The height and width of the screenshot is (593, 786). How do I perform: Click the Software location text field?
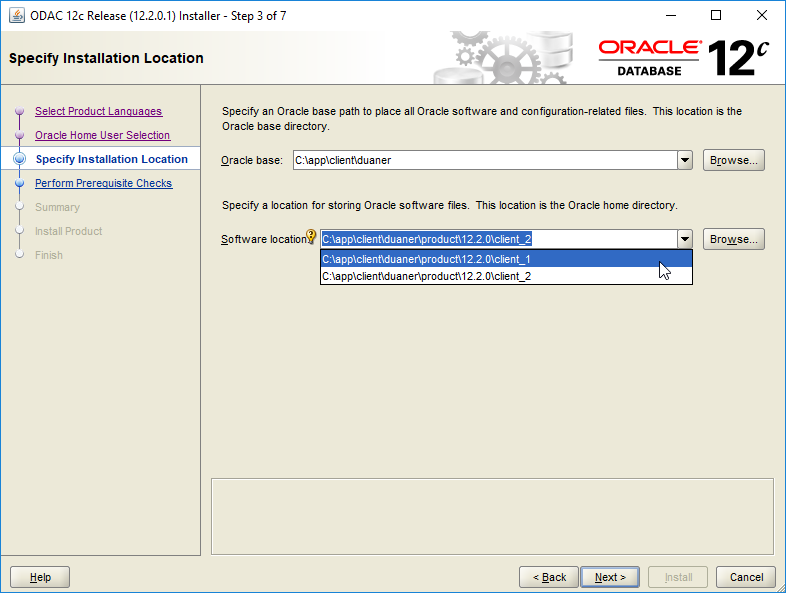click(499, 239)
